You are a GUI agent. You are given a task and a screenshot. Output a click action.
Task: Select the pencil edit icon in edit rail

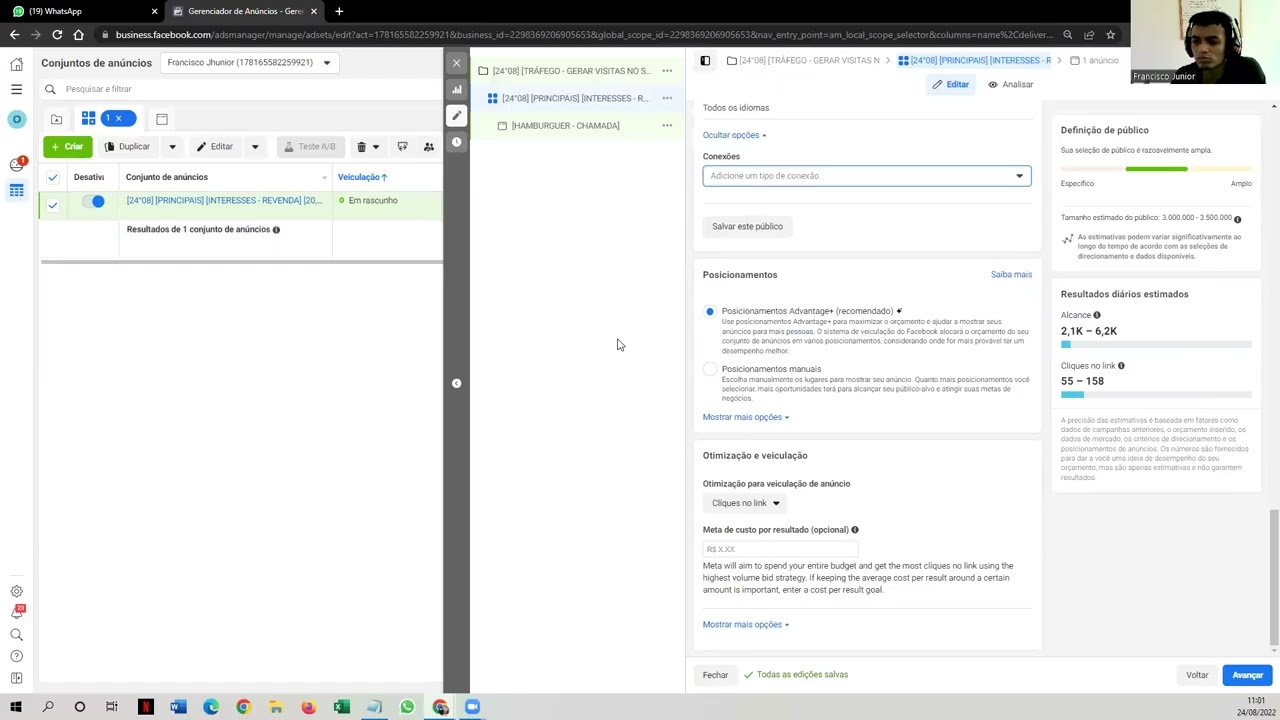[456, 115]
